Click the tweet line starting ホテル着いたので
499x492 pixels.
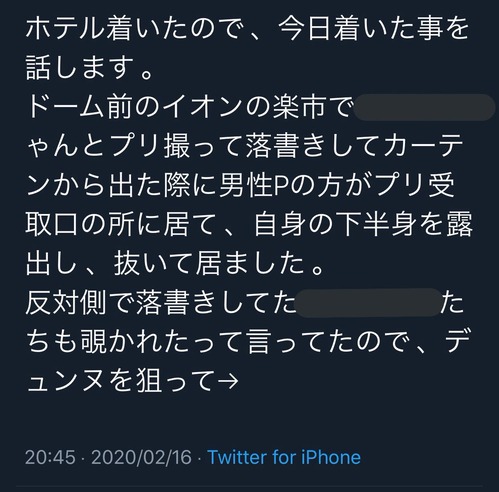pyautogui.click(x=247, y=29)
